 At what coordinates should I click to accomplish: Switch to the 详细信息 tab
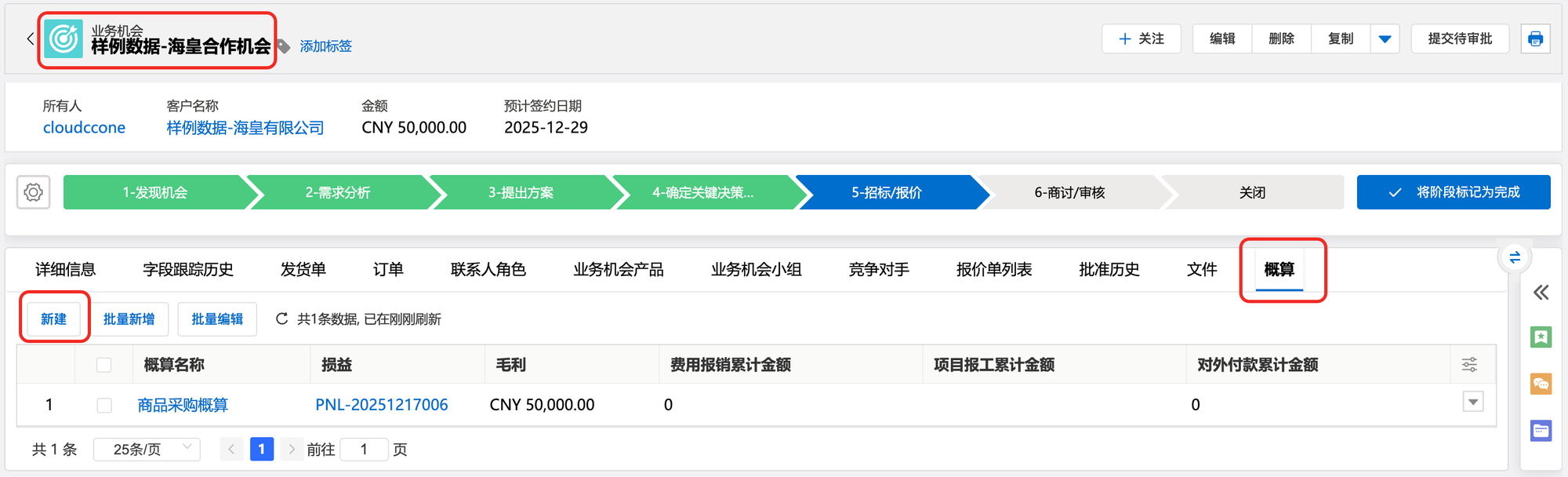pos(65,270)
